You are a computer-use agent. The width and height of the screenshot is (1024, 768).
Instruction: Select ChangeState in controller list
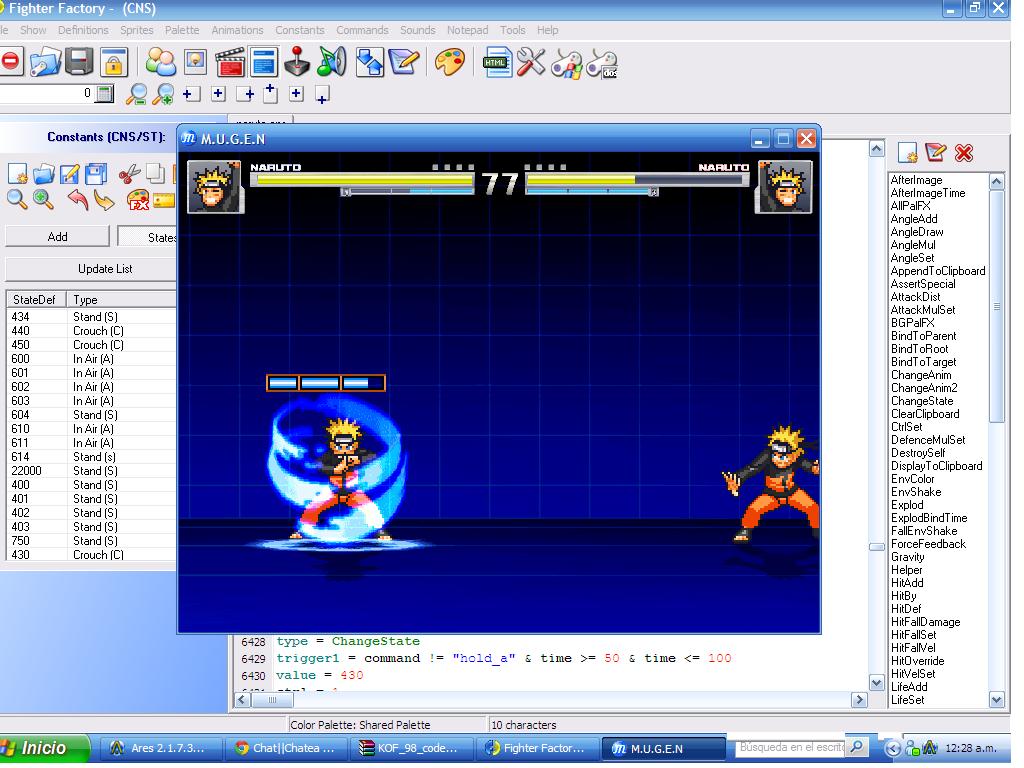[x=922, y=401]
